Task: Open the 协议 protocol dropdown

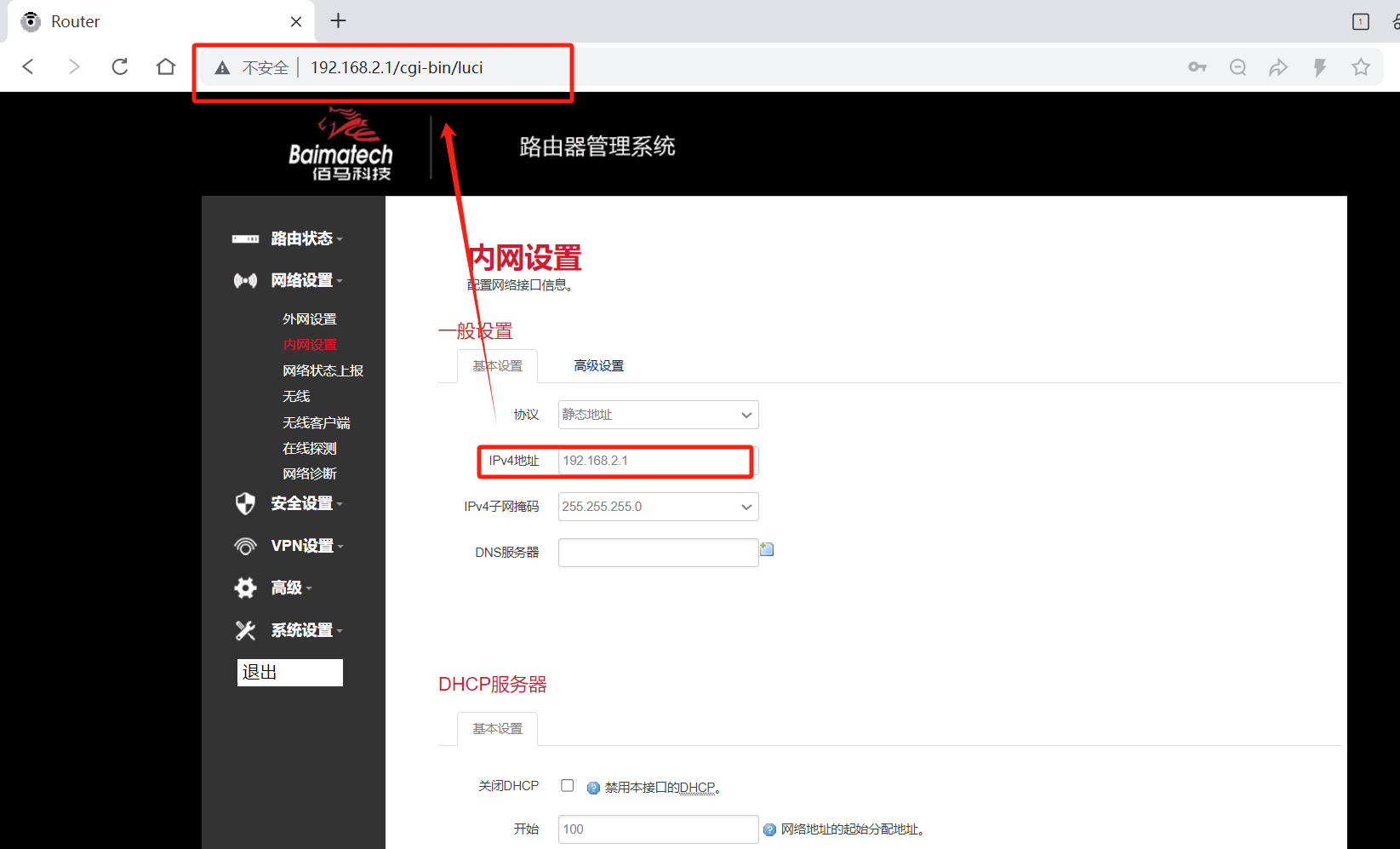Action: pyautogui.click(x=657, y=415)
